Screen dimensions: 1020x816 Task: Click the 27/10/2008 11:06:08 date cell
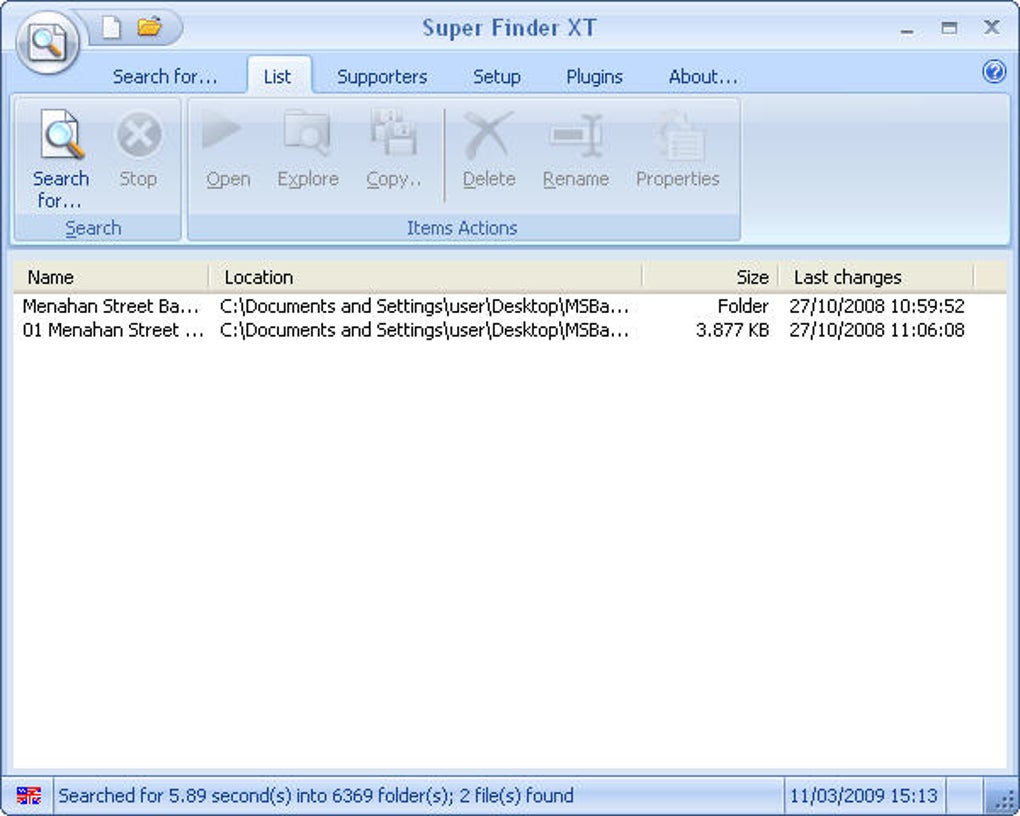877,330
